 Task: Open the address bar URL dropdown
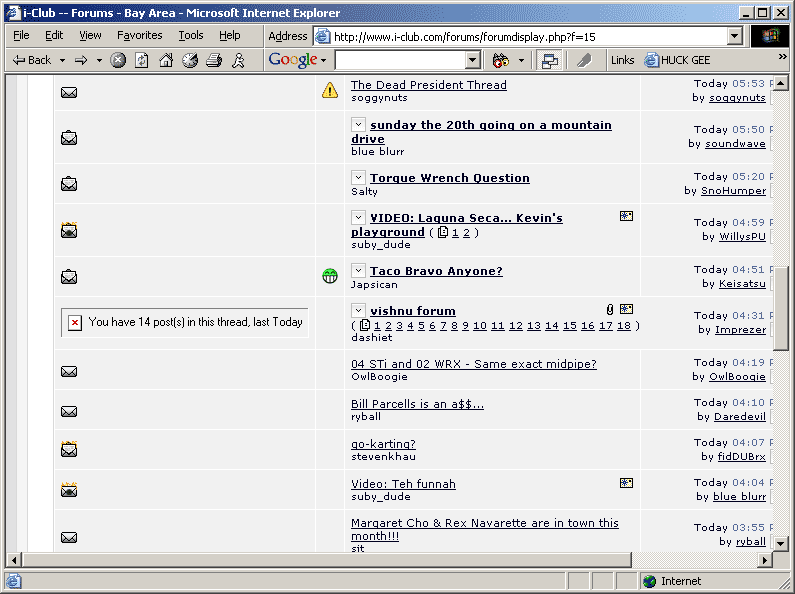click(x=734, y=36)
